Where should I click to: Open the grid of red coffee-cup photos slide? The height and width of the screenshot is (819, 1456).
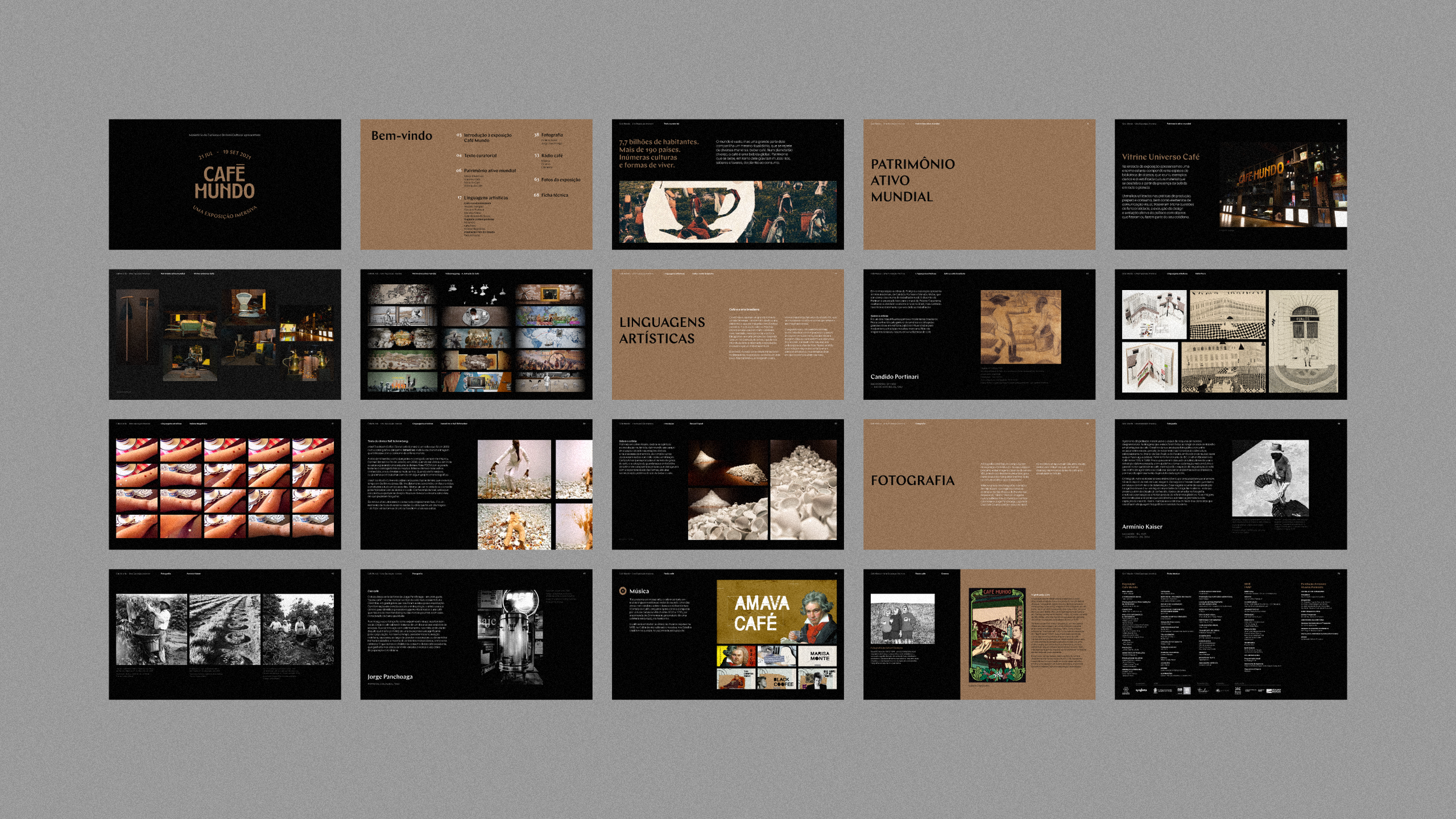tap(225, 484)
